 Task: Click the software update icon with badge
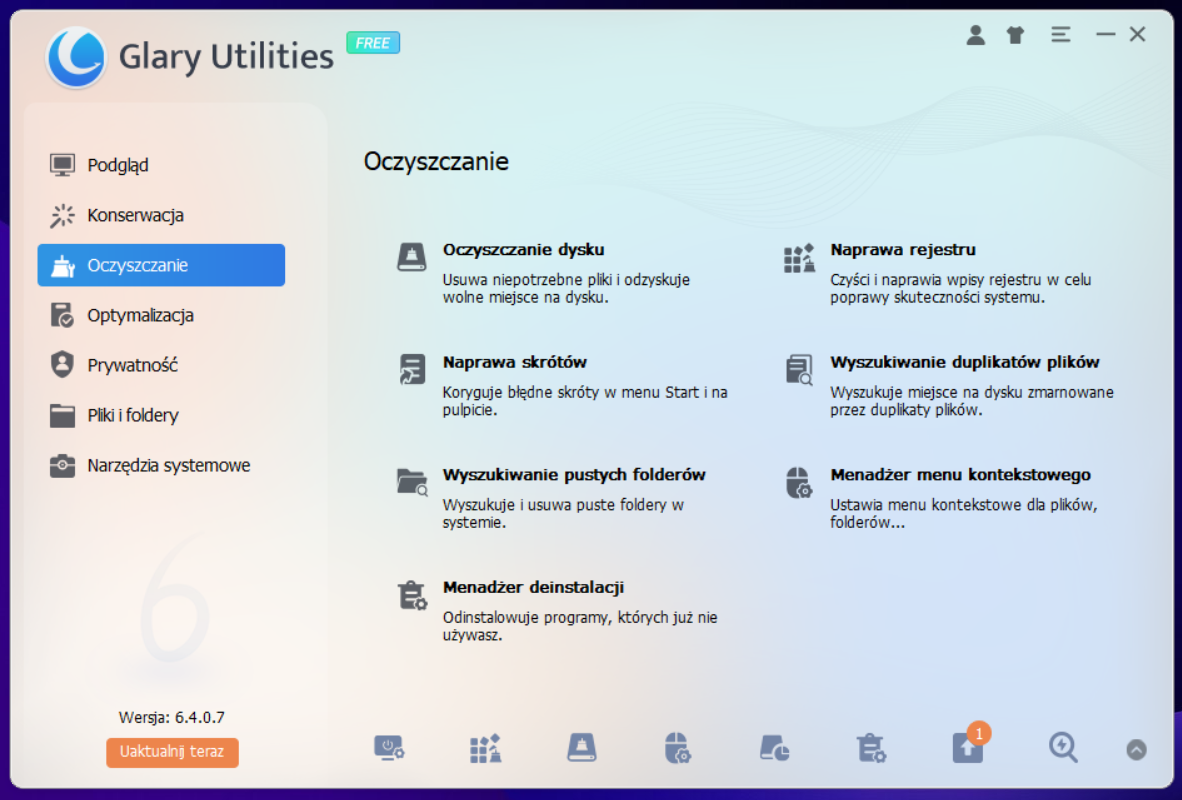click(x=968, y=748)
